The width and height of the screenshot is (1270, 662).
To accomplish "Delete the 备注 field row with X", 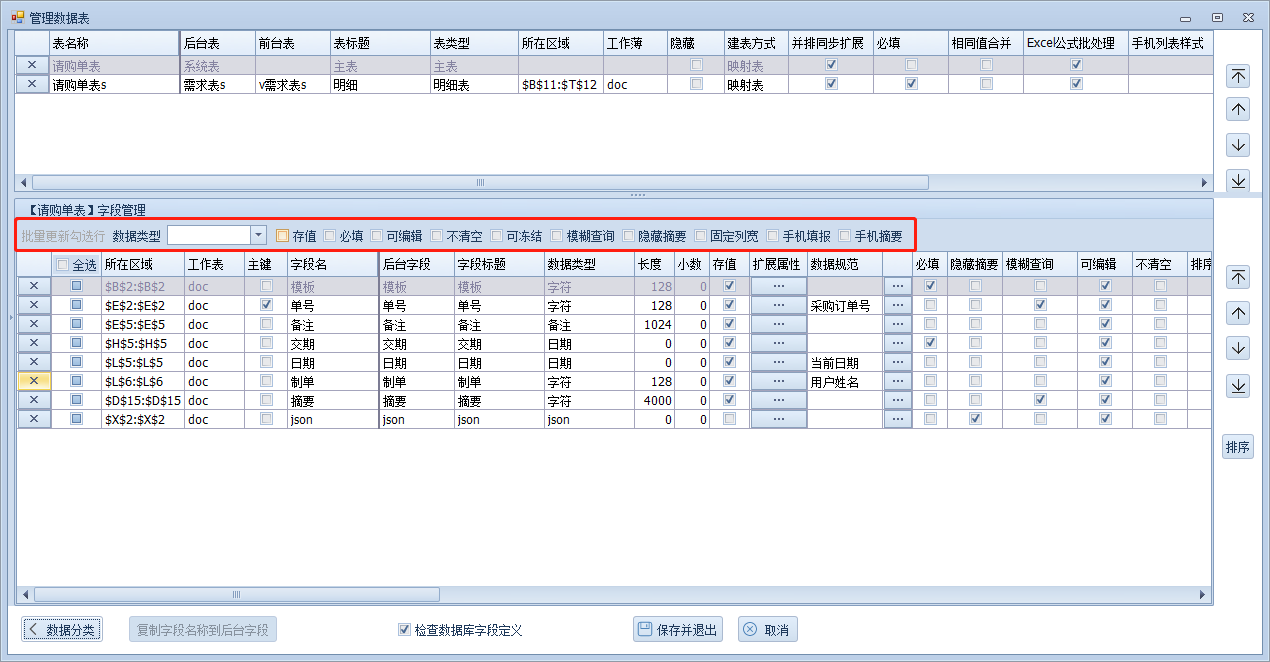I will point(33,325).
